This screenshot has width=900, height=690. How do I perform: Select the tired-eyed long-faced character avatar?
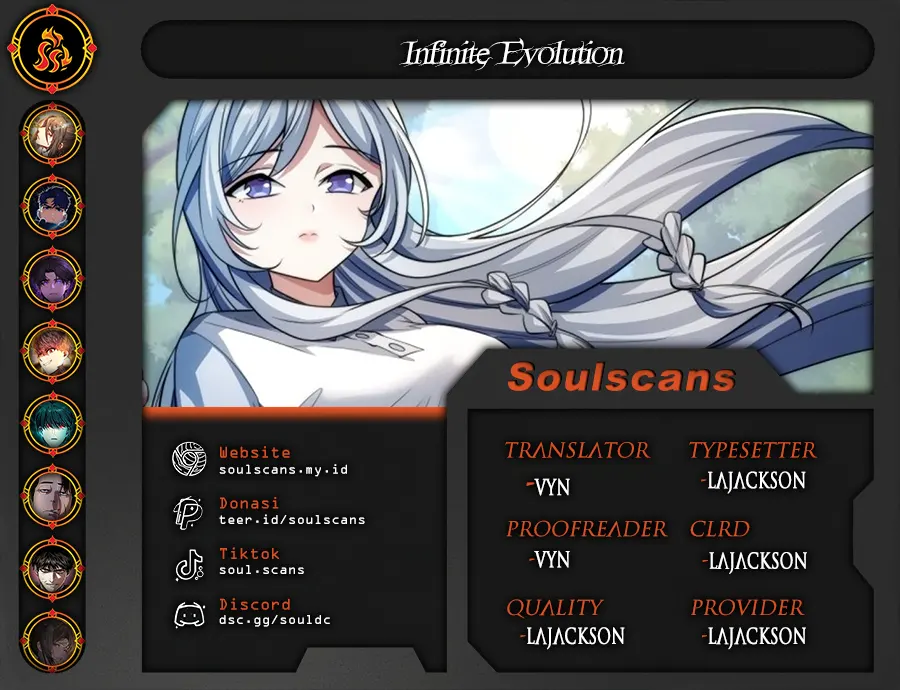[52, 496]
